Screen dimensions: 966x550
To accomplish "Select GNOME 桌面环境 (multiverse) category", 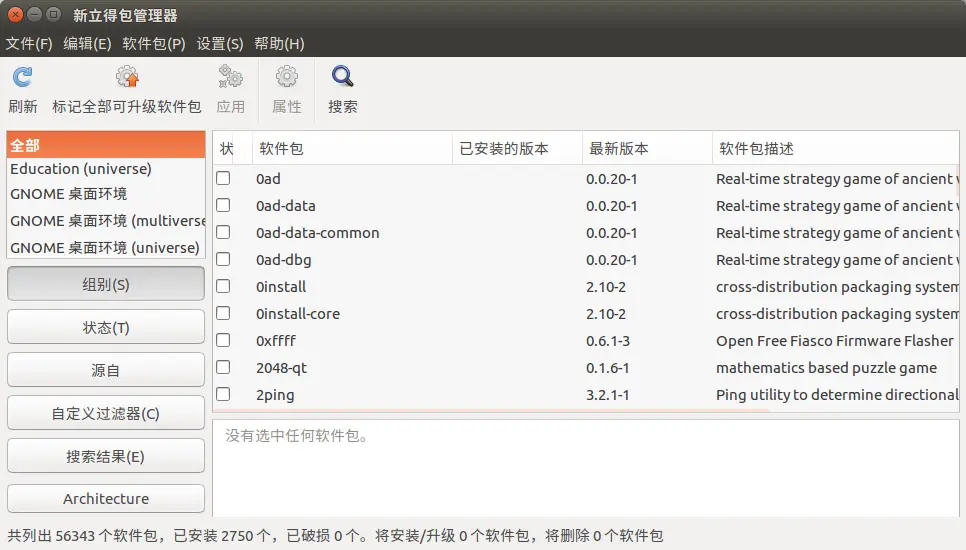I will click(x=106, y=220).
